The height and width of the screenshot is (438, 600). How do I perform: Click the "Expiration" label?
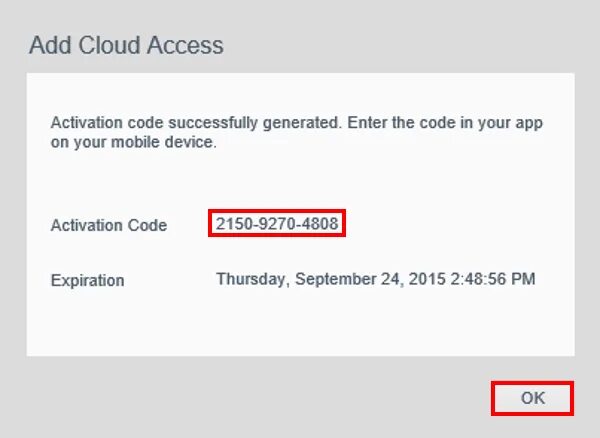87,281
